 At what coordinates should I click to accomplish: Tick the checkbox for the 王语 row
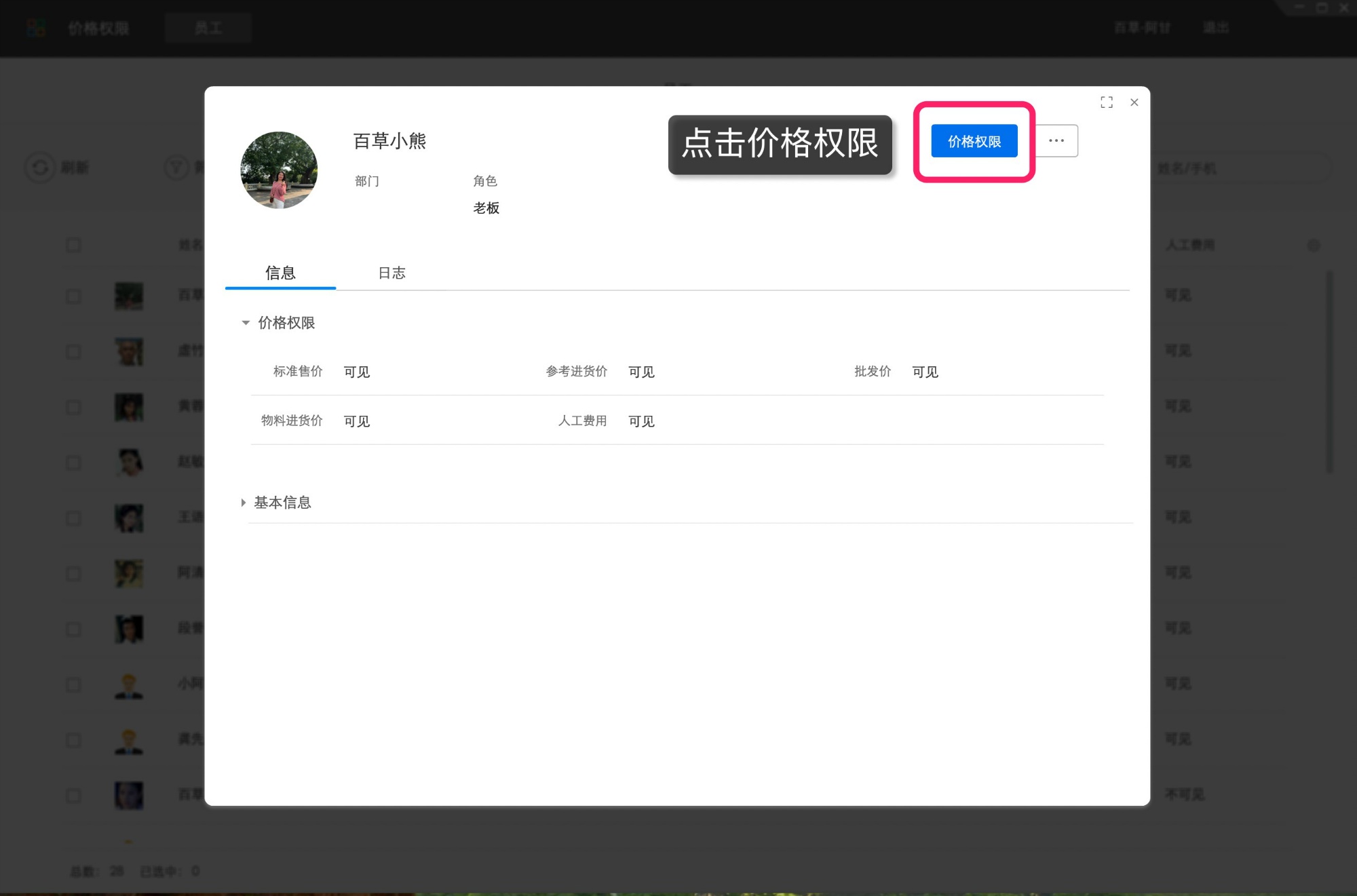click(73, 518)
